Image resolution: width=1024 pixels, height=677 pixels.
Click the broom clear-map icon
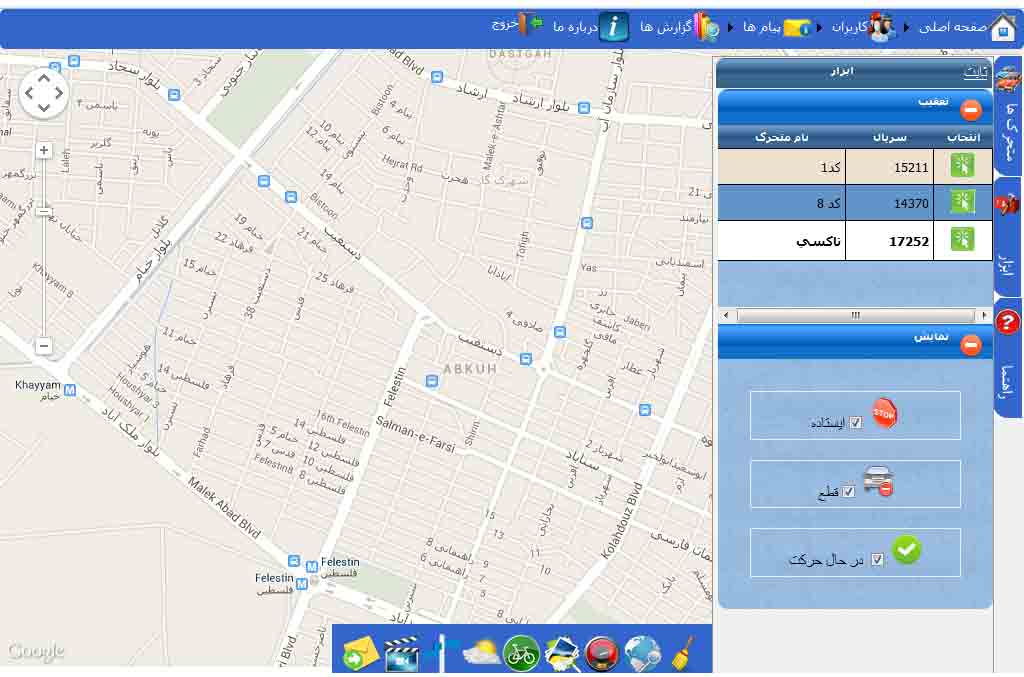(x=684, y=653)
